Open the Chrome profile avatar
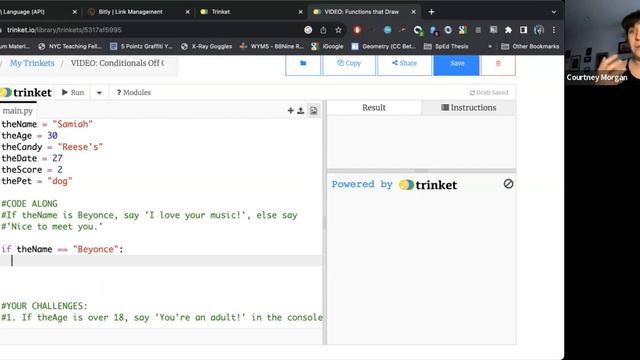The width and height of the screenshot is (640, 360). tap(539, 30)
